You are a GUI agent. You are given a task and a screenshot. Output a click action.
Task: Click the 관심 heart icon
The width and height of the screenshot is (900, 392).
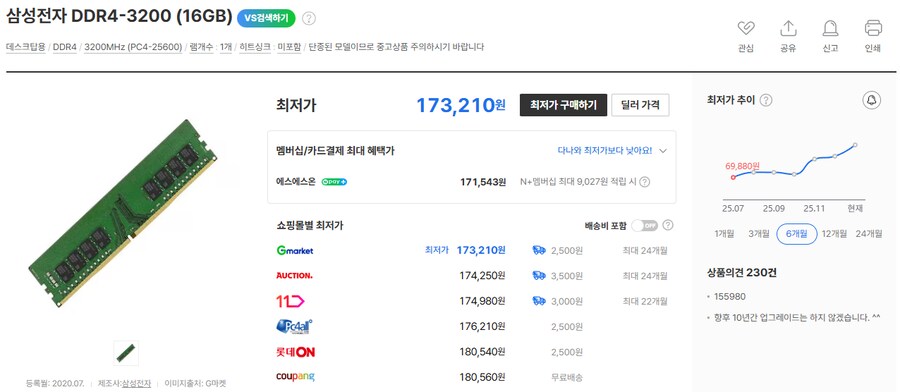[746, 28]
